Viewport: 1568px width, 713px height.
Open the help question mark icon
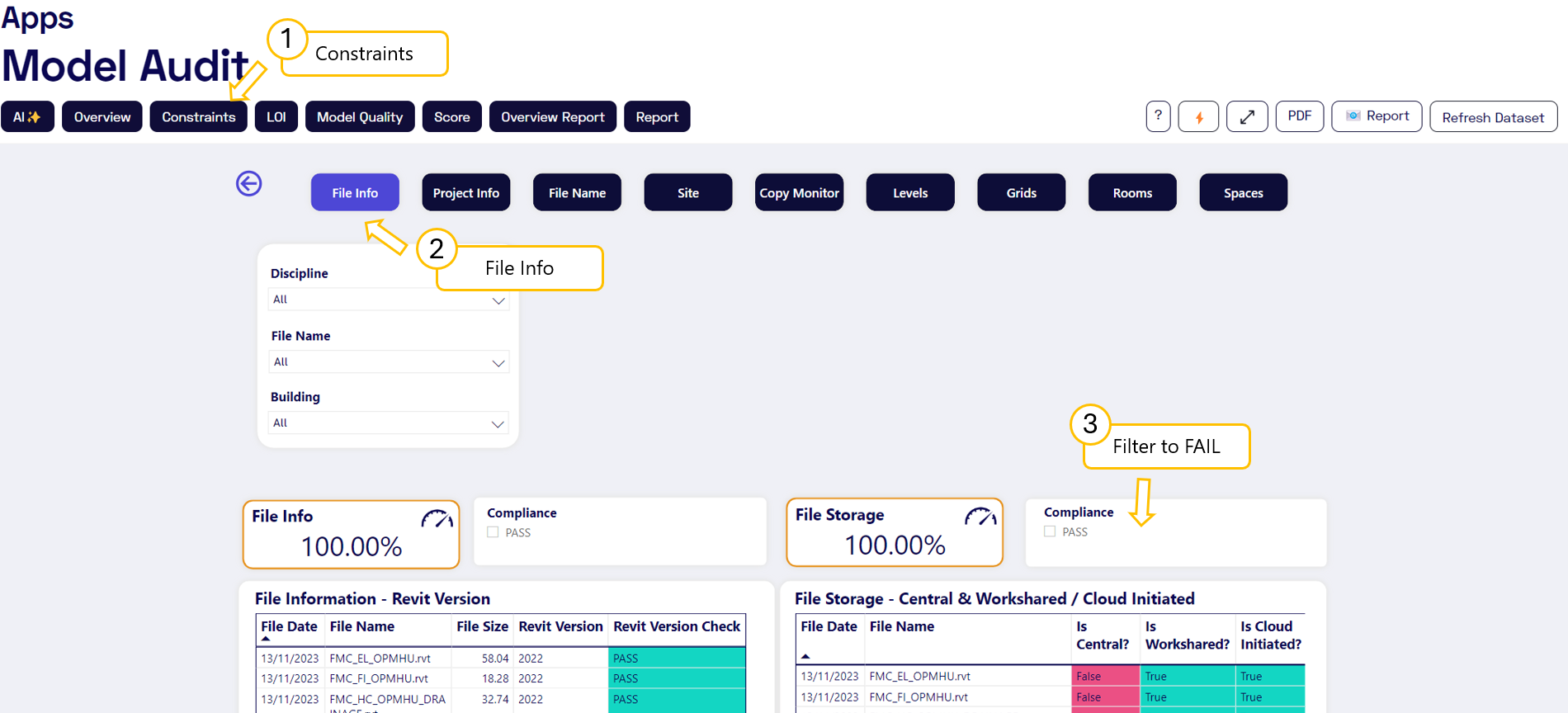[x=1158, y=116]
